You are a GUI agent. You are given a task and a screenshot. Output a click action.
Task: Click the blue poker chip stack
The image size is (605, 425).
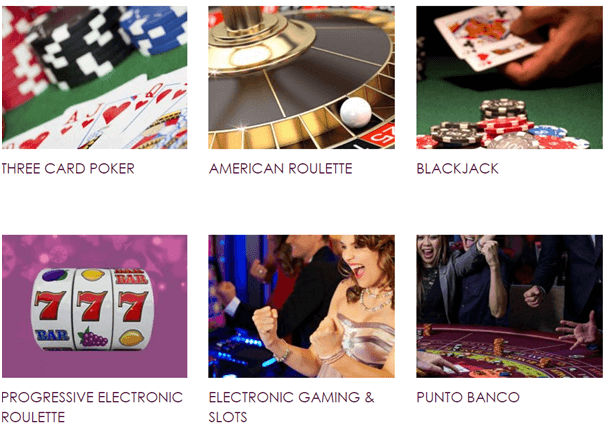[x=154, y=29]
